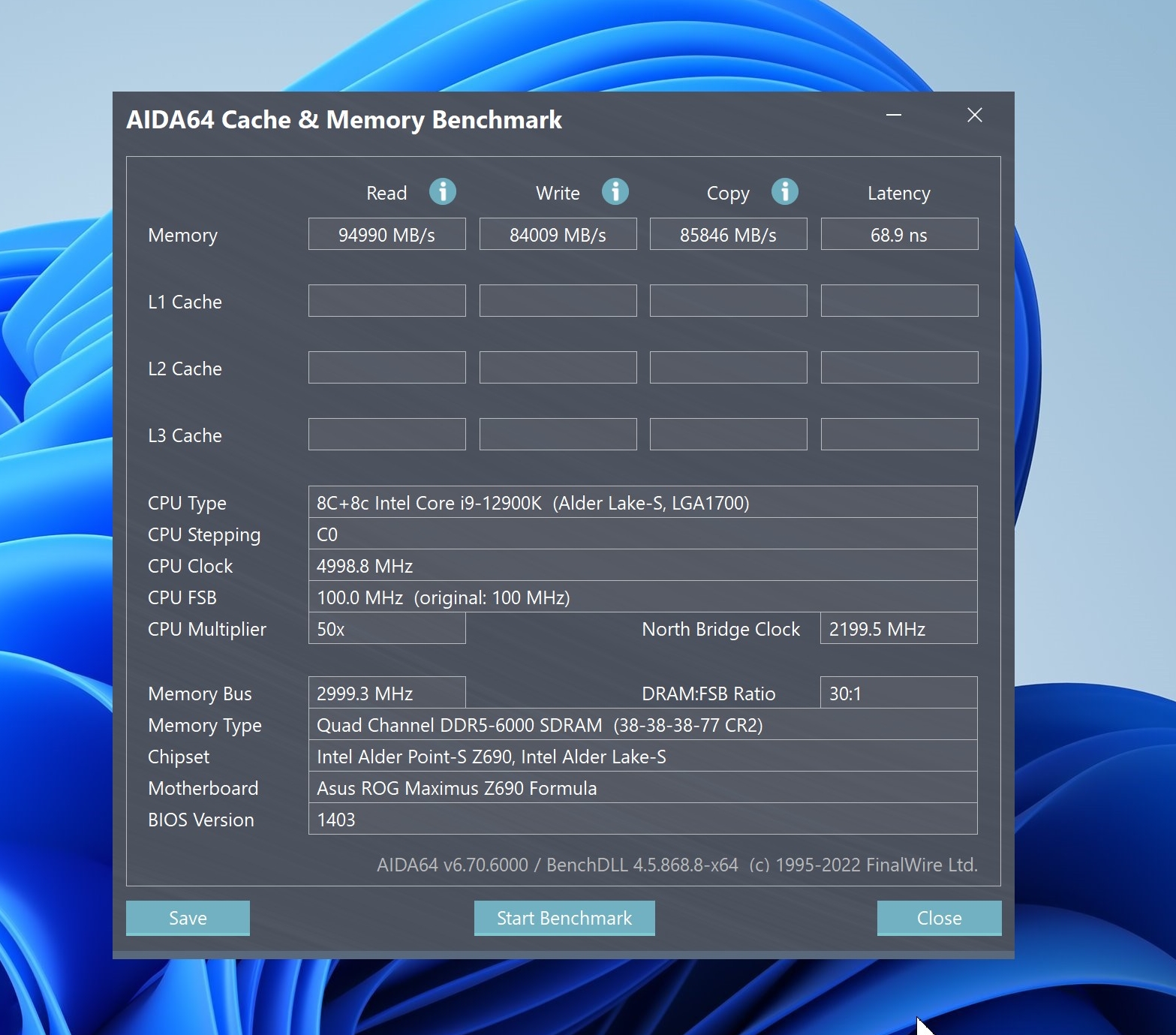Click the L1 Cache Latency empty field

[899, 301]
